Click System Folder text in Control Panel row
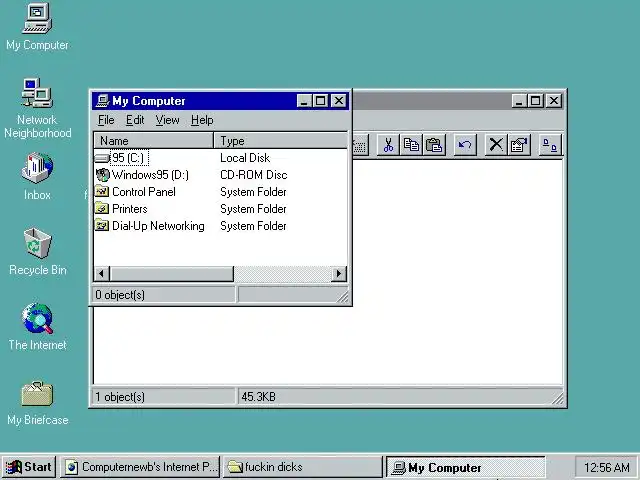640x480 pixels. click(x=253, y=192)
